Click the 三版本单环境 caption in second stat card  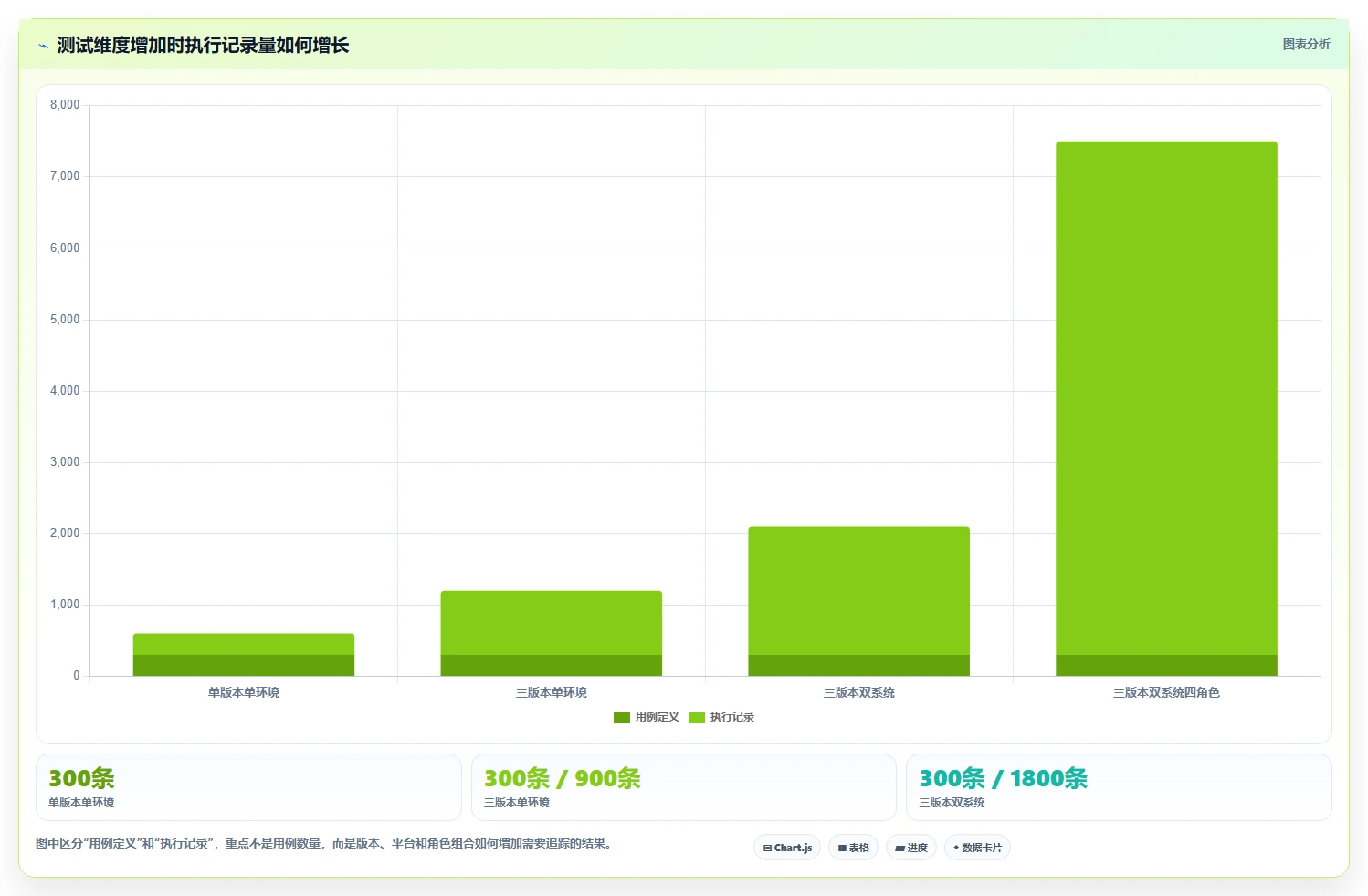click(517, 803)
